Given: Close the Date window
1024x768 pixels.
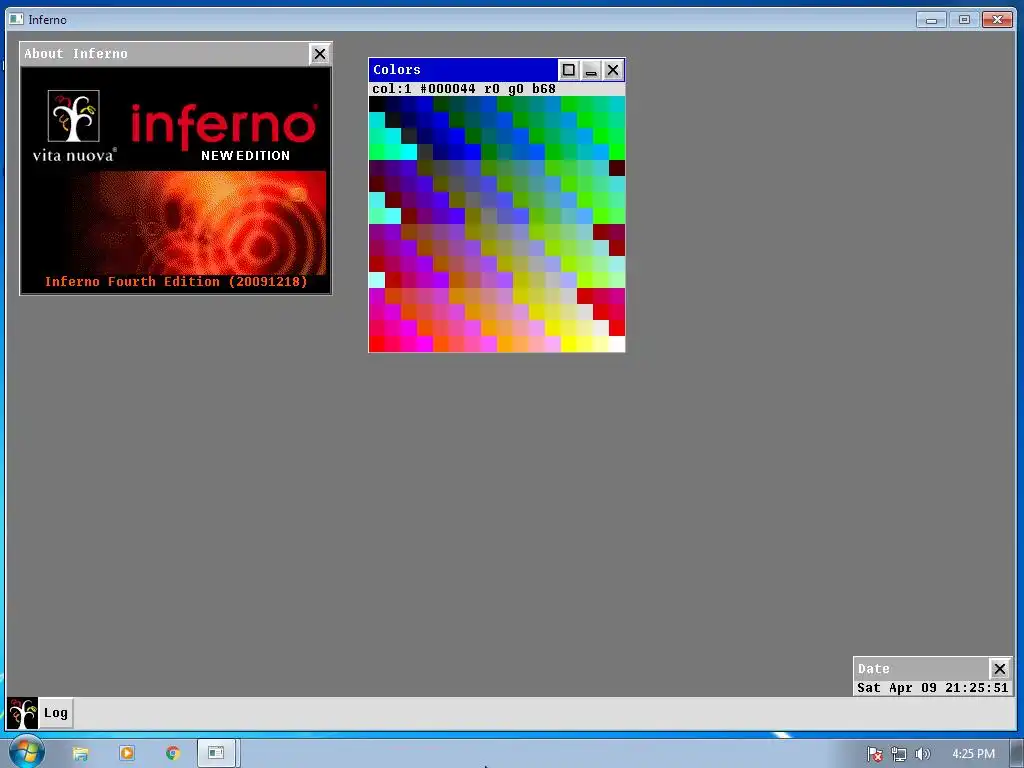Looking at the screenshot, I should pyautogui.click(x=999, y=669).
